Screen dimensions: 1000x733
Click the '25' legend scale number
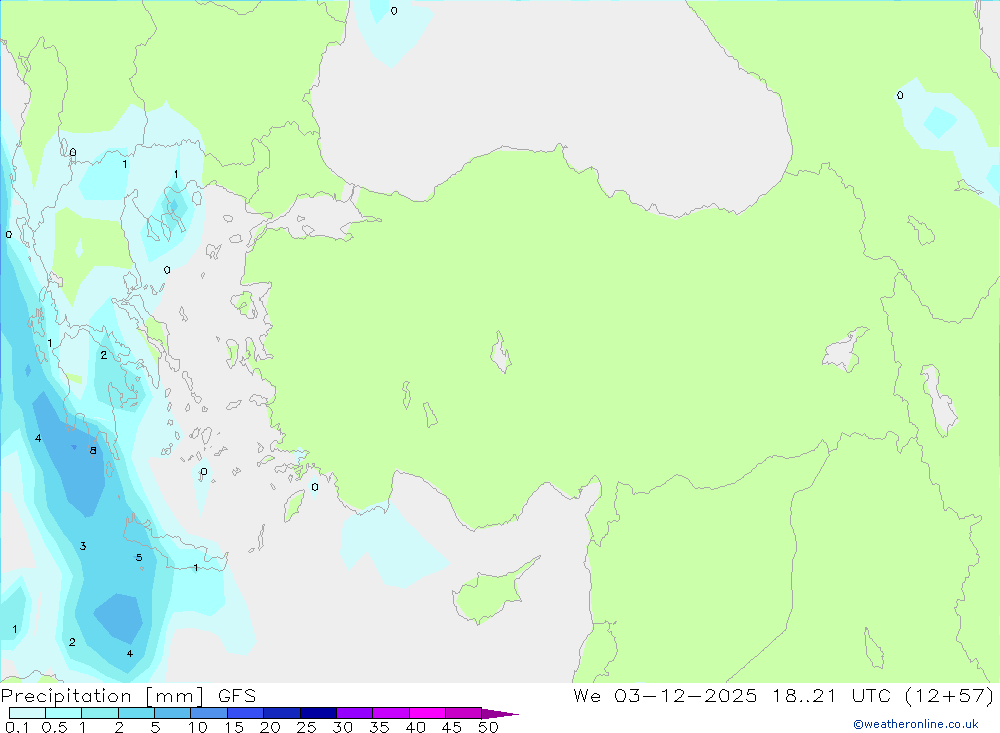tap(306, 727)
